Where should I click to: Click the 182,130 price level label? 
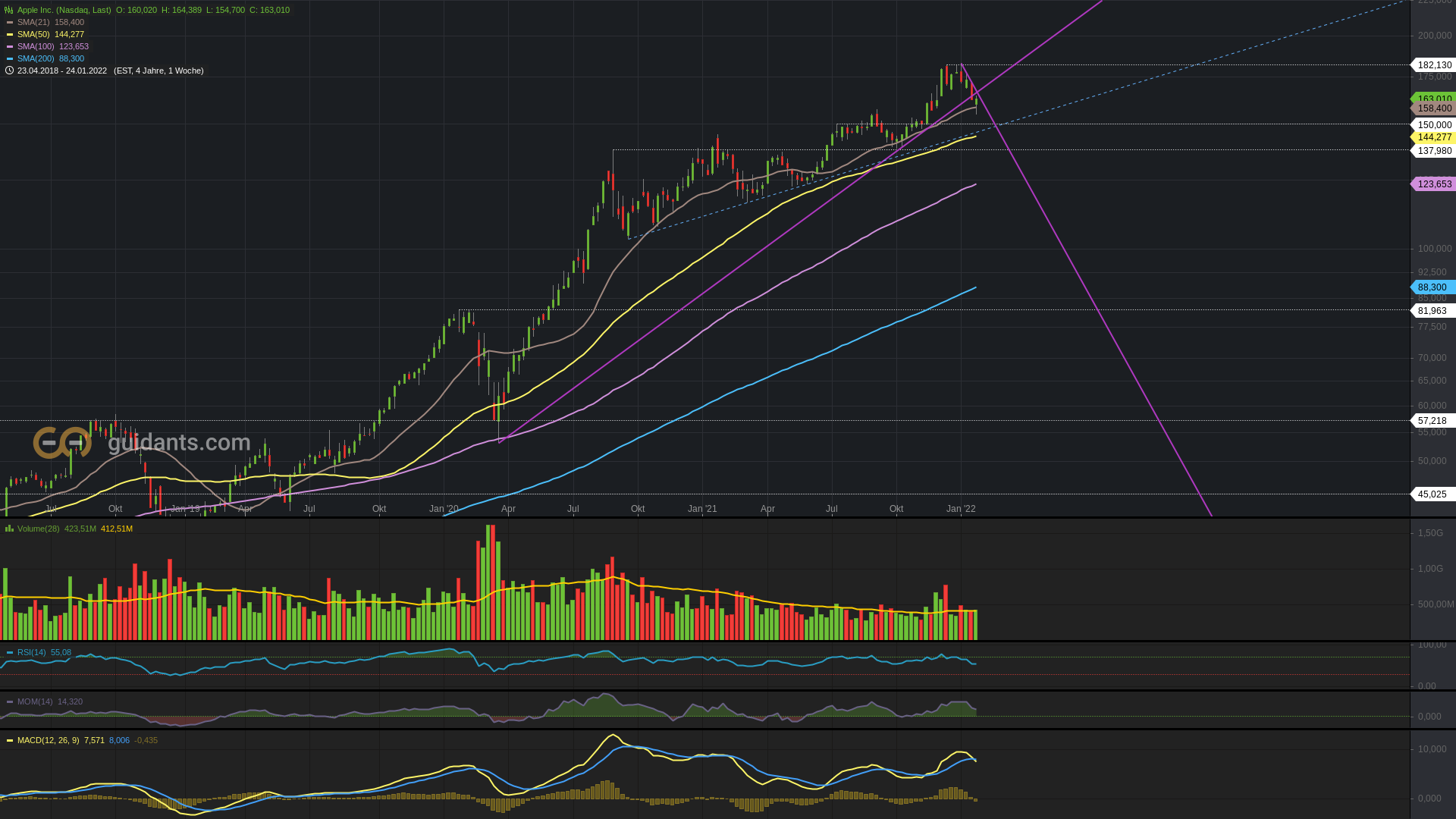click(1434, 65)
